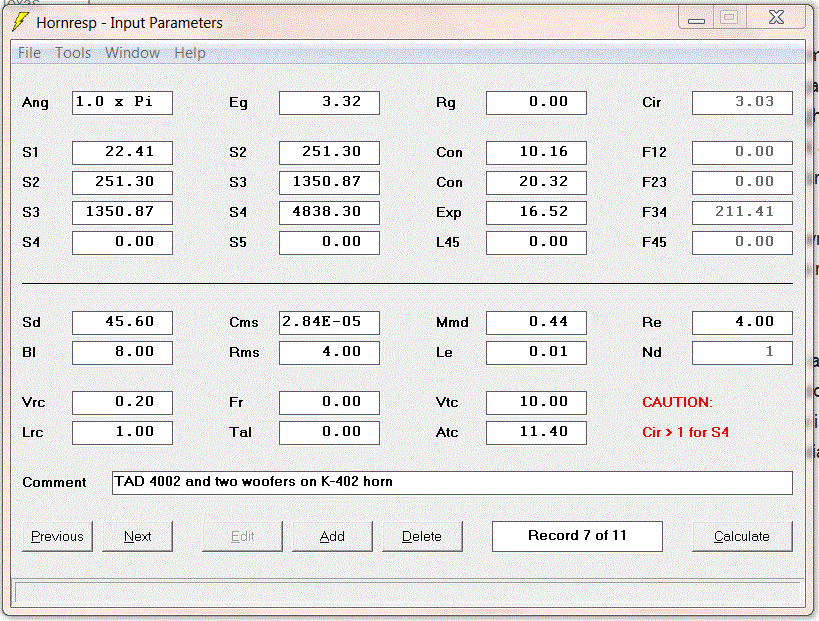819x621 pixels.
Task: Select the Sd field with 45.60
Action: pos(122,323)
